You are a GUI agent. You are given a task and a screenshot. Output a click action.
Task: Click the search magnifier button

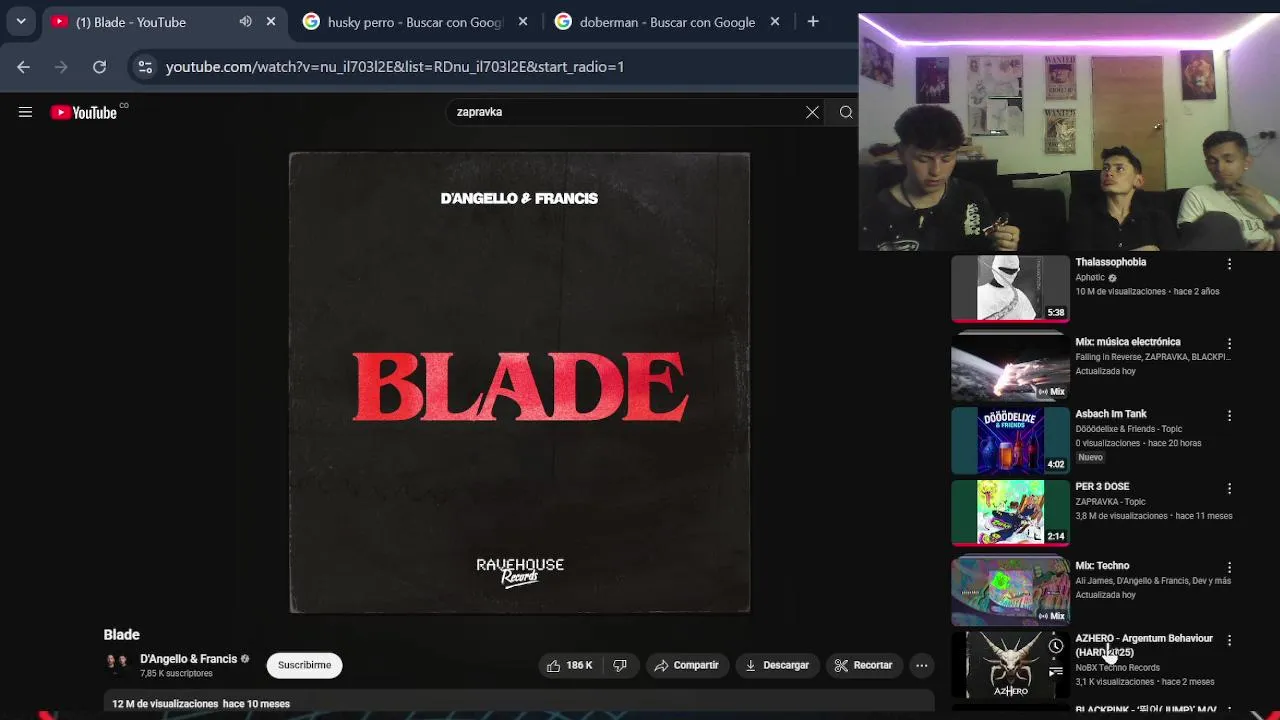click(846, 112)
